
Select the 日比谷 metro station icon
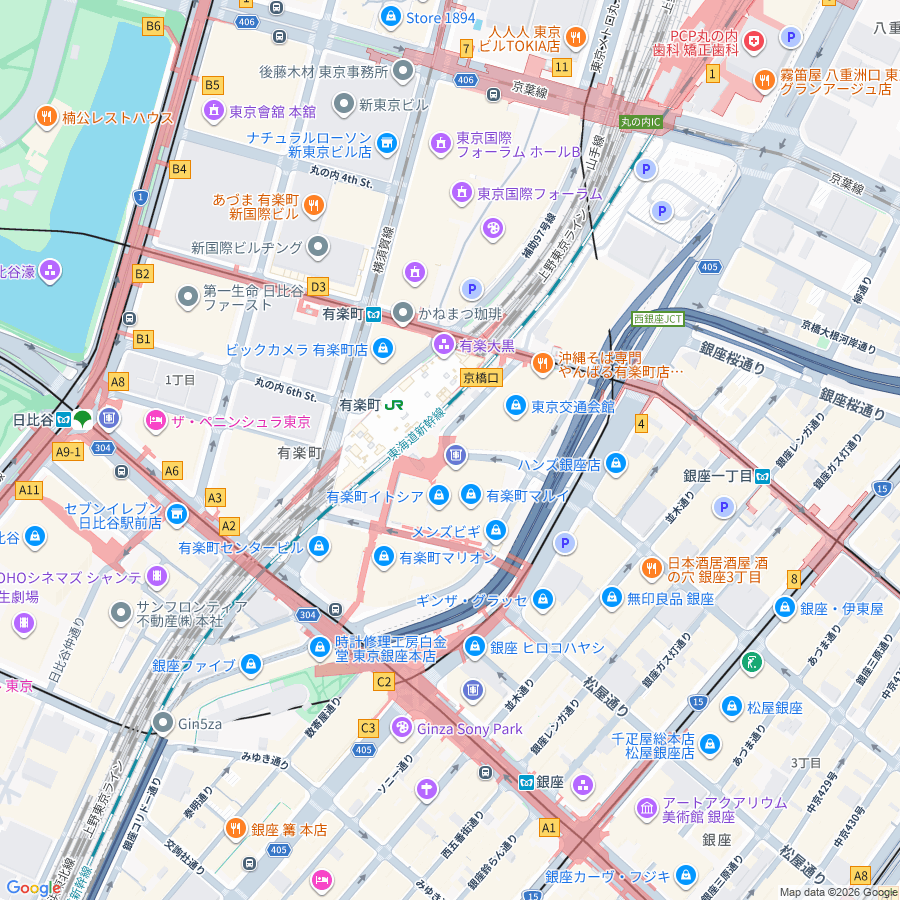point(62,419)
